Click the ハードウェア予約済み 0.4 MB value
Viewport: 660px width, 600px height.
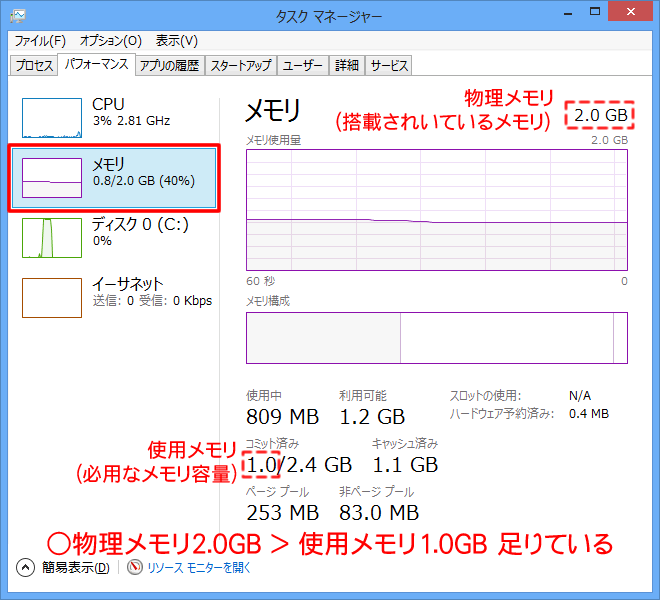[589, 413]
